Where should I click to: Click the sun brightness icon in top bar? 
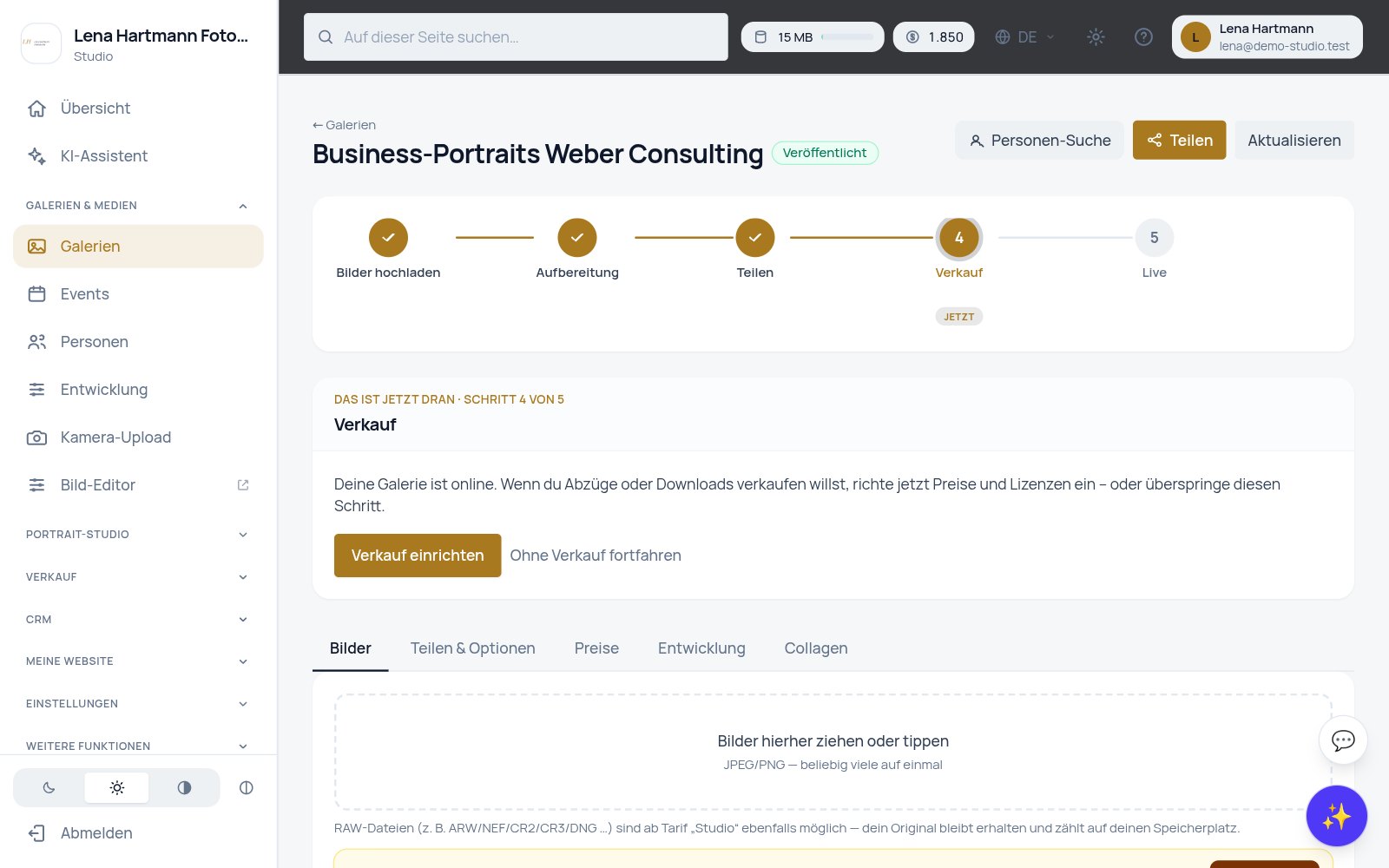[x=1096, y=37]
